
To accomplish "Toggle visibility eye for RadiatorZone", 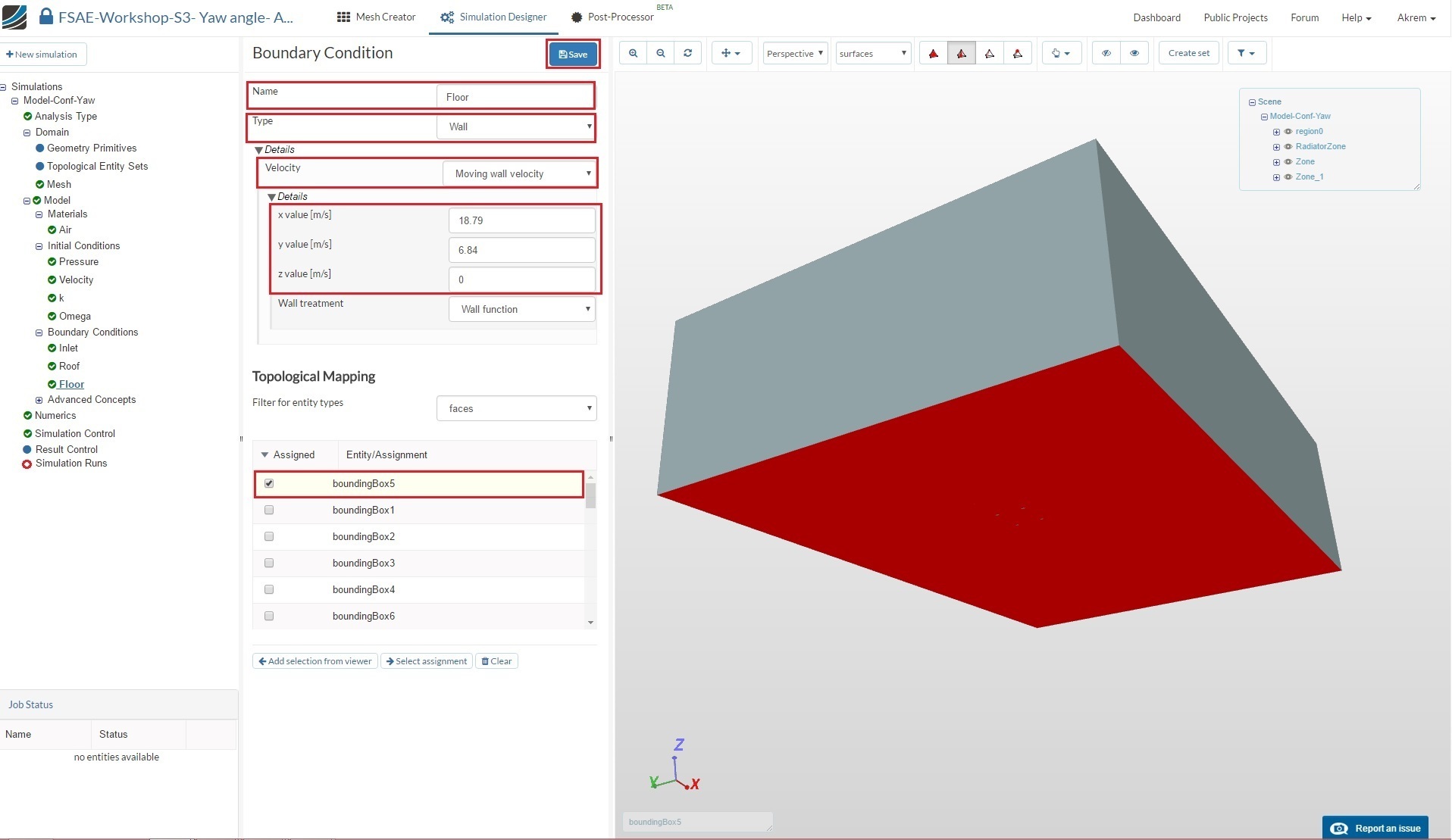I will (1288, 146).
